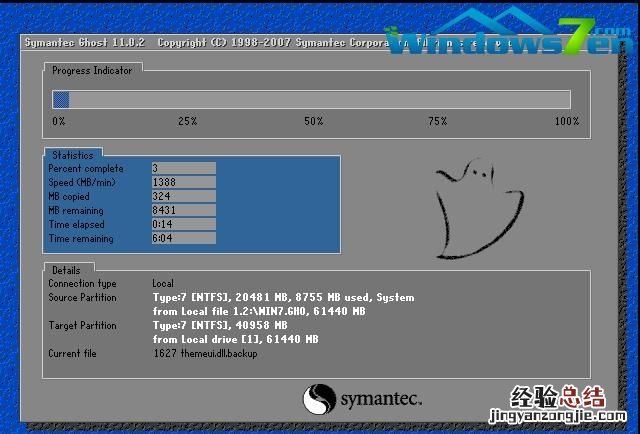This screenshot has height=434, width=640.
Task: Click the Statistics panel header
Action: [x=72, y=155]
